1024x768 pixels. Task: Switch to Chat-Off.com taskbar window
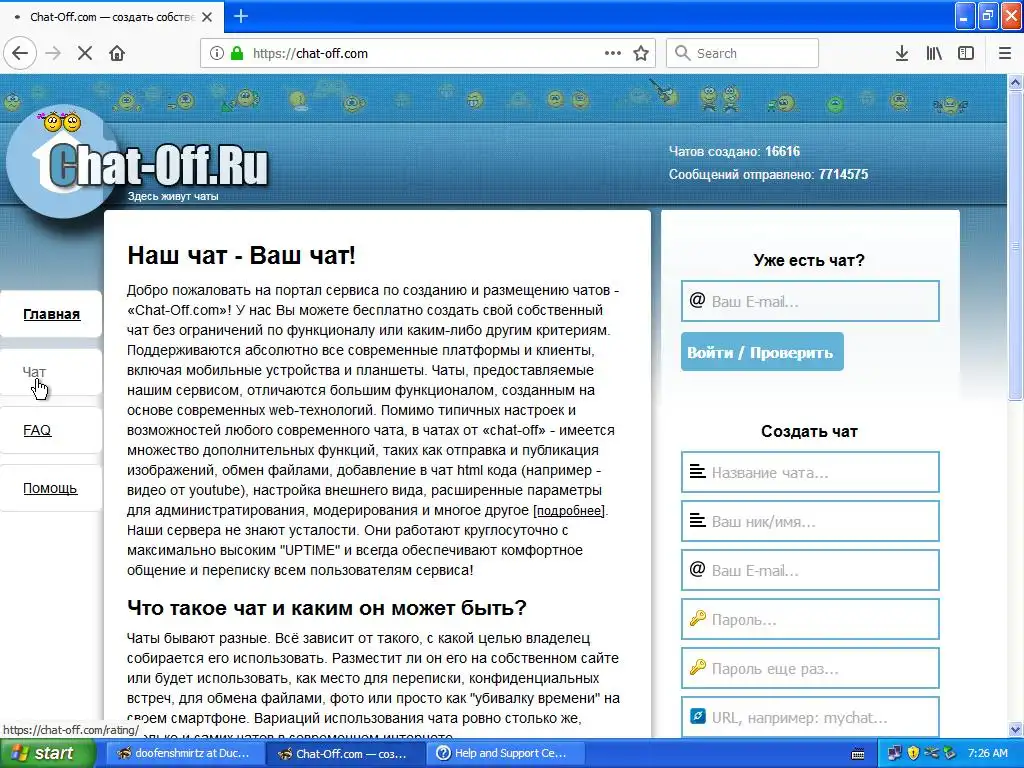[344, 754]
